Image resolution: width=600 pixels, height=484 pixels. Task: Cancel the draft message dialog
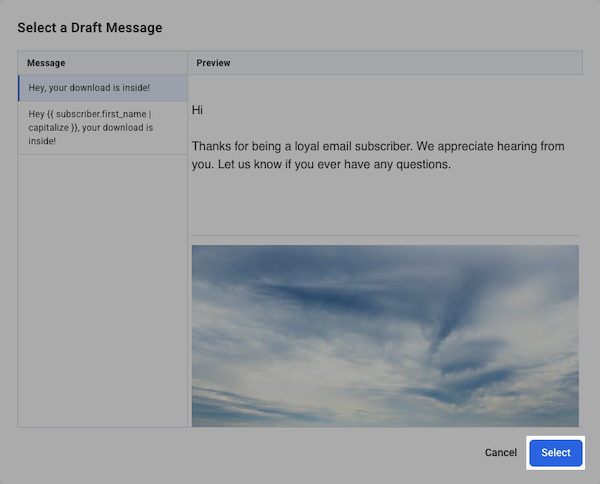pos(500,453)
